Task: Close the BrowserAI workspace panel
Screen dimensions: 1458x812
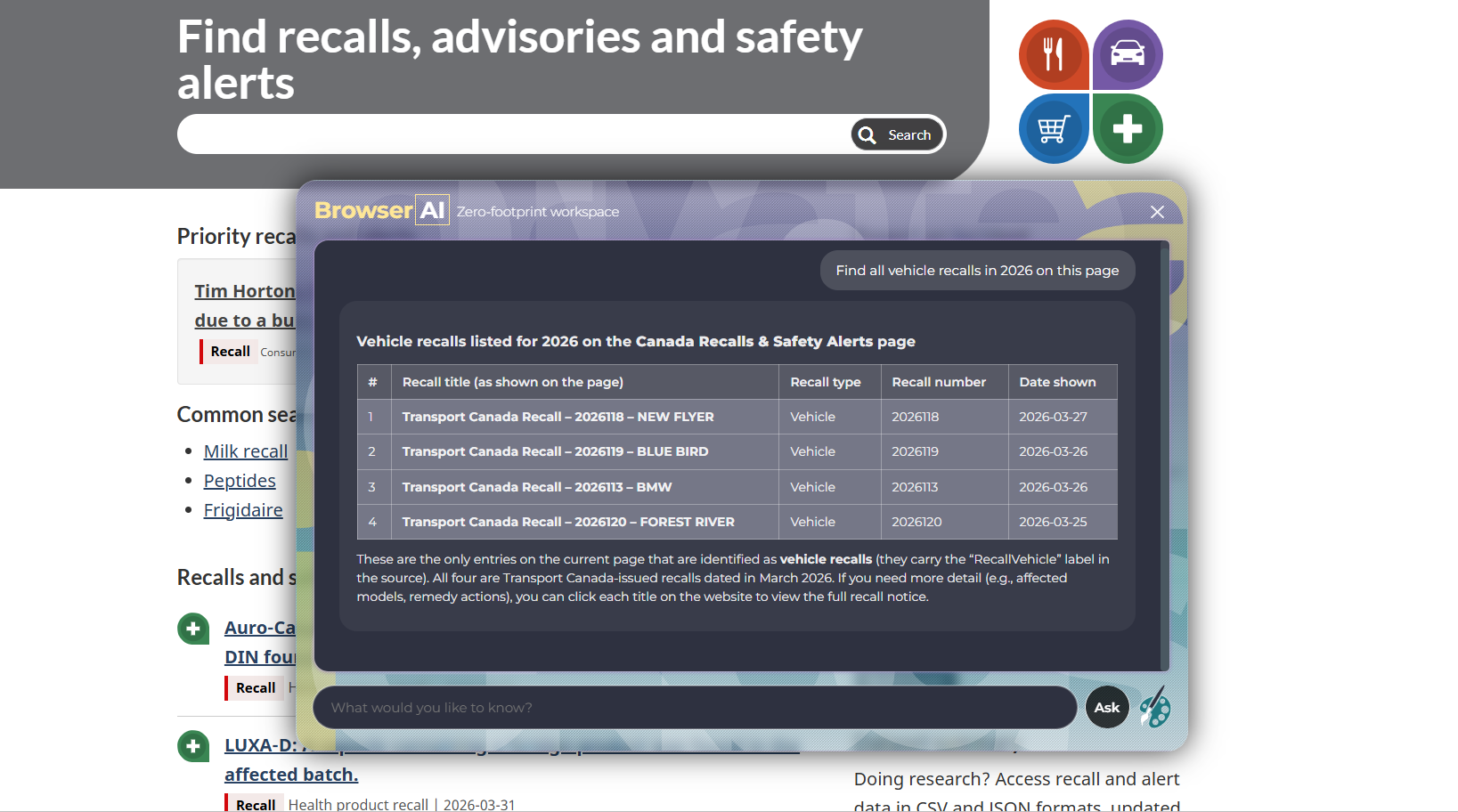Action: pos(1157,212)
